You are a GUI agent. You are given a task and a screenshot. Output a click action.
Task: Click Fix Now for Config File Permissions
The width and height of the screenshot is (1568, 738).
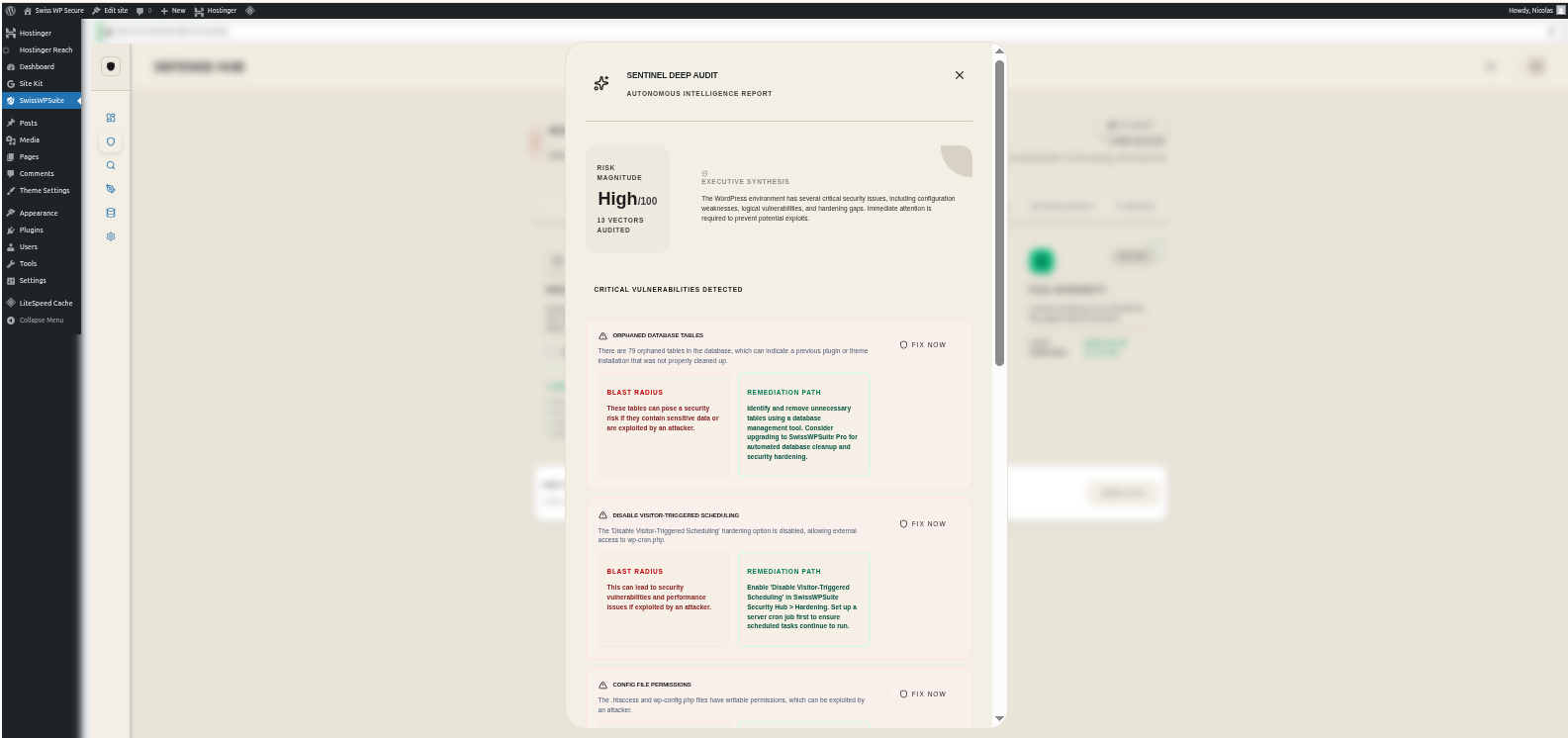(923, 694)
